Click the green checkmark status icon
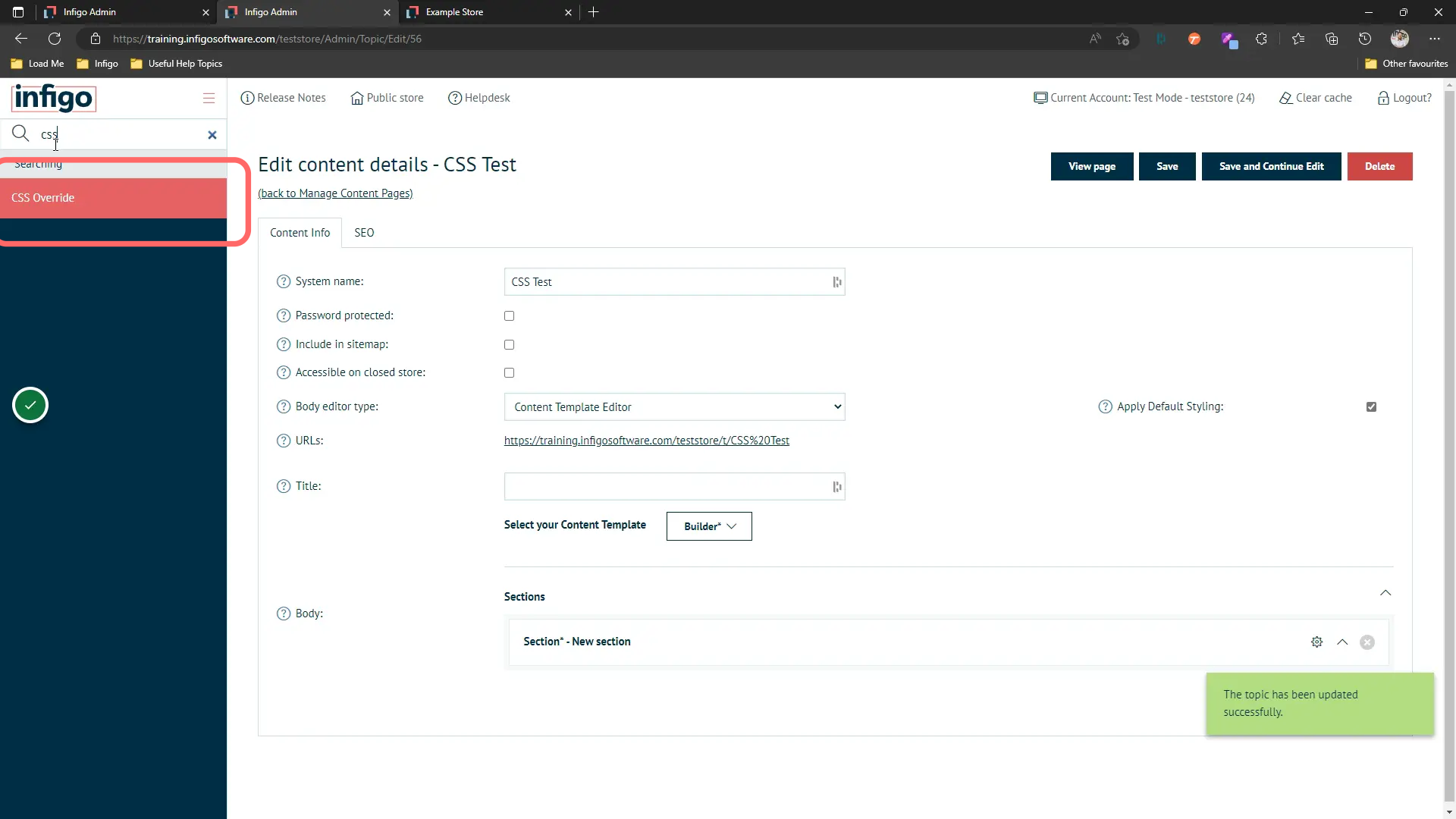 (30, 405)
